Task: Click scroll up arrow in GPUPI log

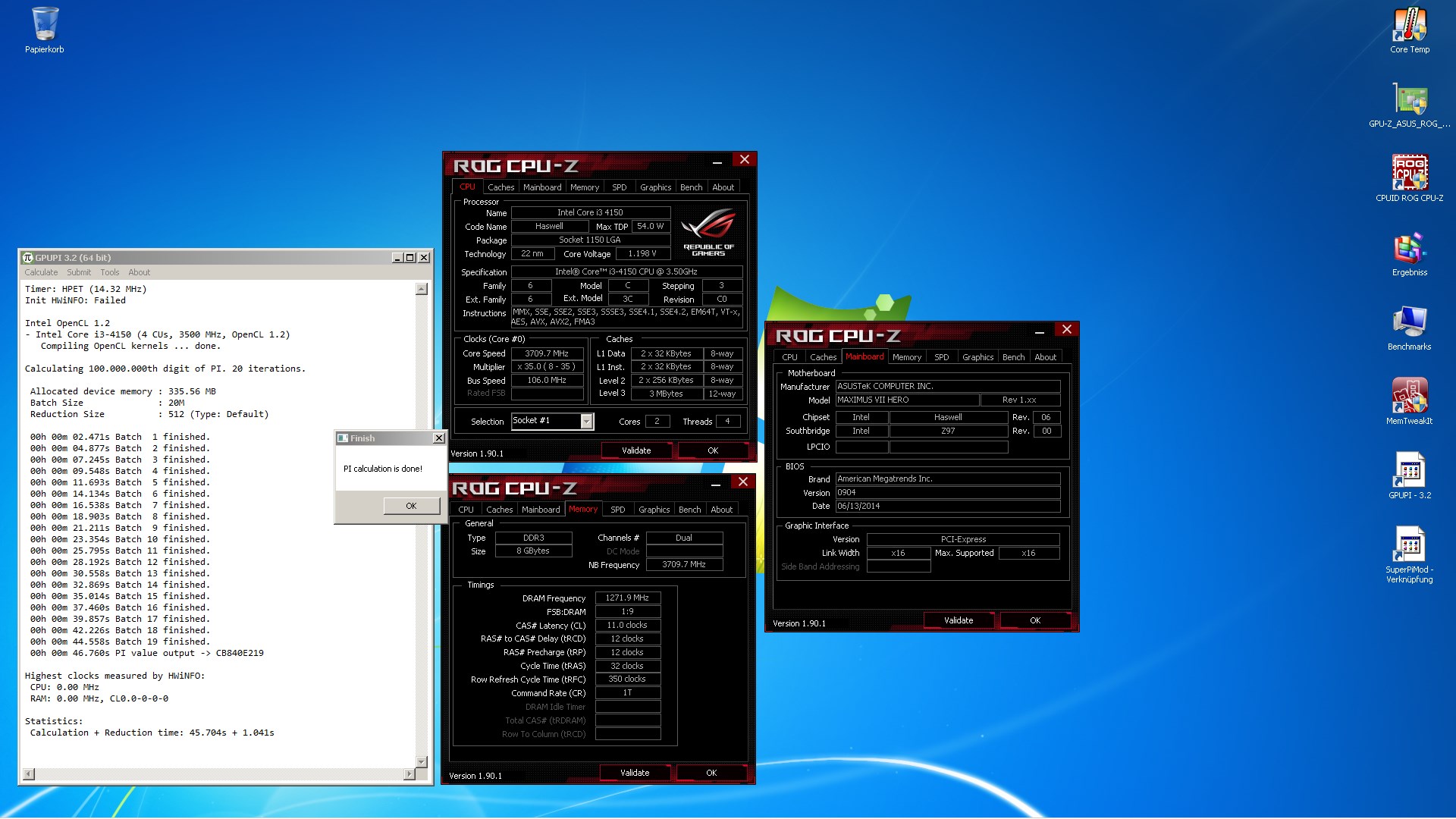Action: [x=422, y=289]
